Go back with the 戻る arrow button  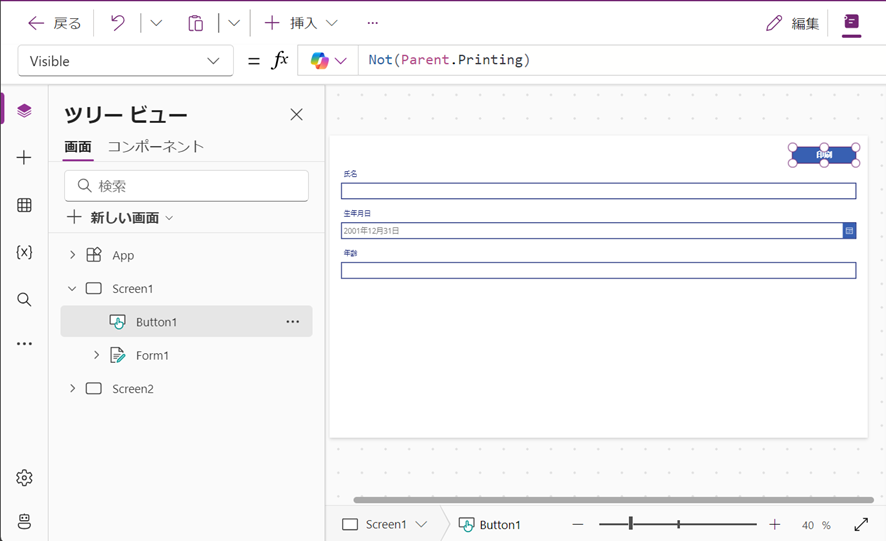point(54,23)
